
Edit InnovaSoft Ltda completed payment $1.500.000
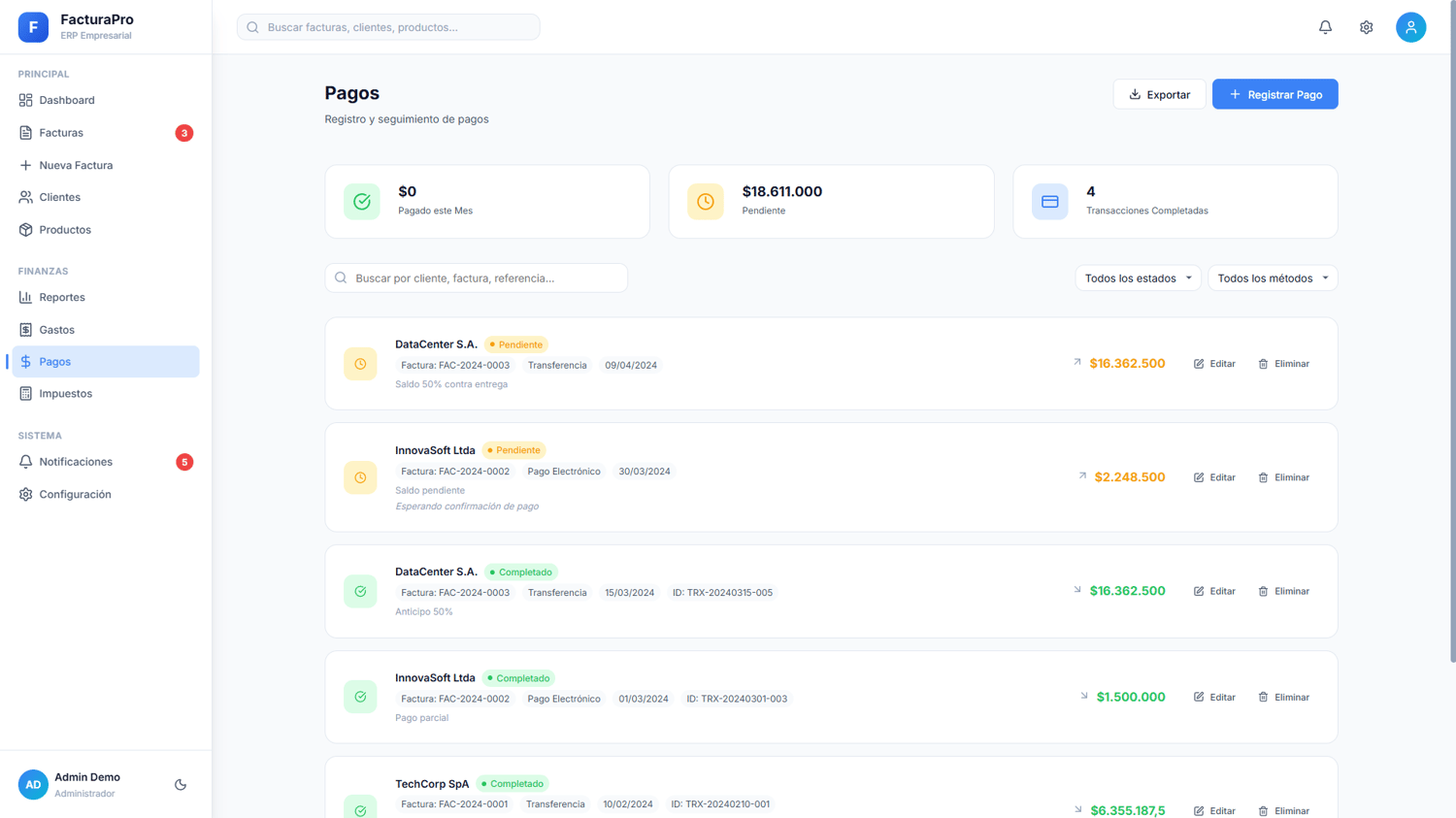pos(1214,697)
